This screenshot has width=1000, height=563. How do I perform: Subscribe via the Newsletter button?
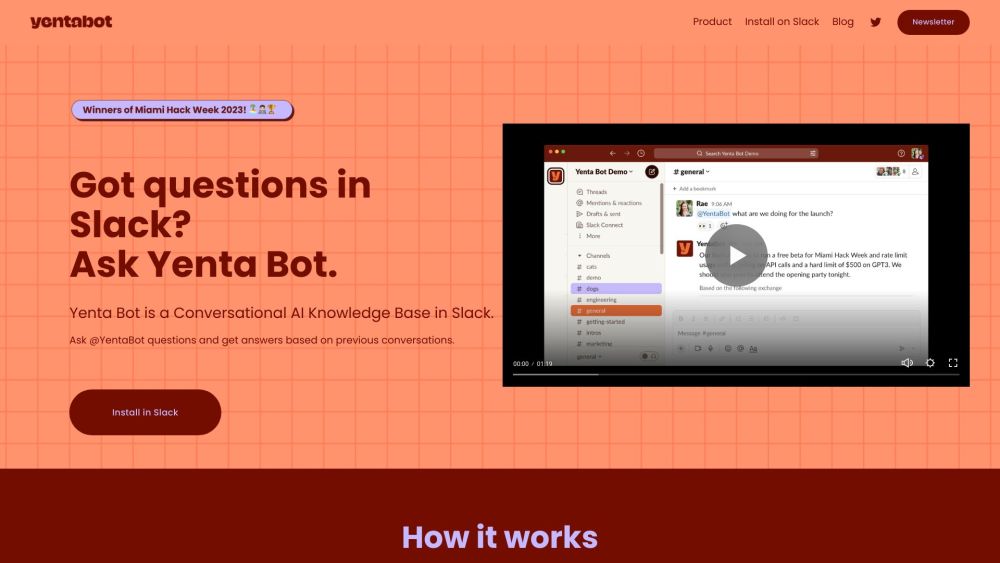tap(933, 22)
